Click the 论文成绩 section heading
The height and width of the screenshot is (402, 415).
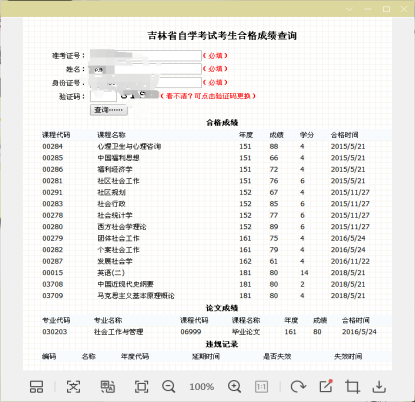(222, 308)
